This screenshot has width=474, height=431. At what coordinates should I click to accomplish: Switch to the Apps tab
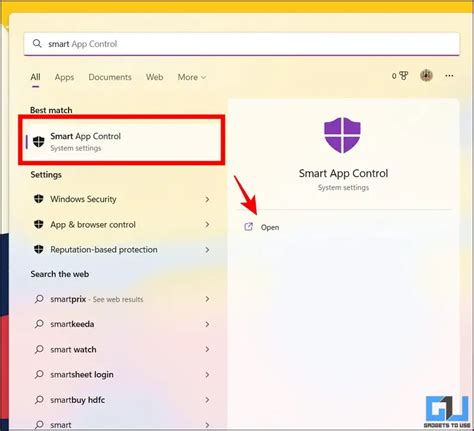pyautogui.click(x=64, y=77)
